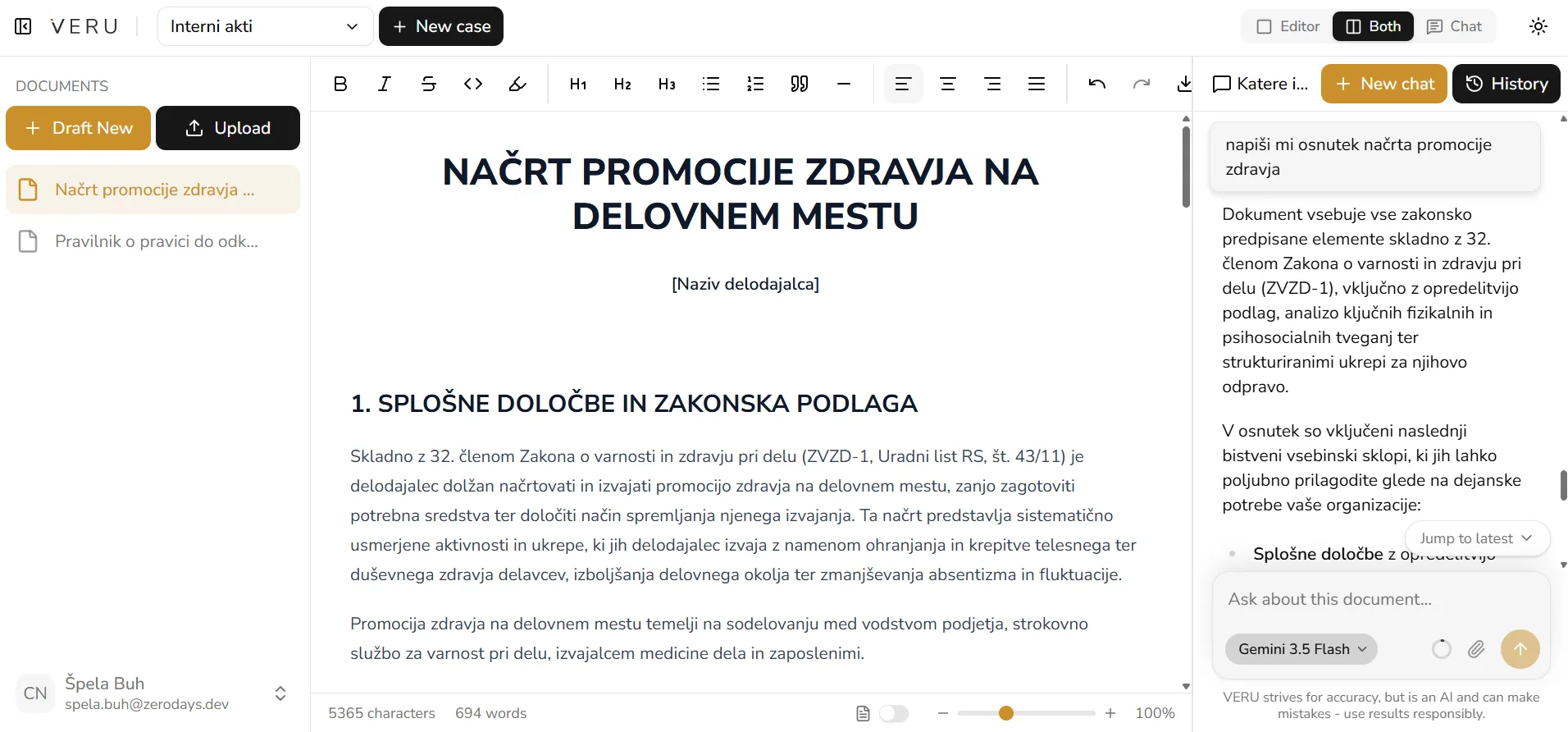Redo the last edit
This screenshot has height=732, width=1568.
[1142, 84]
